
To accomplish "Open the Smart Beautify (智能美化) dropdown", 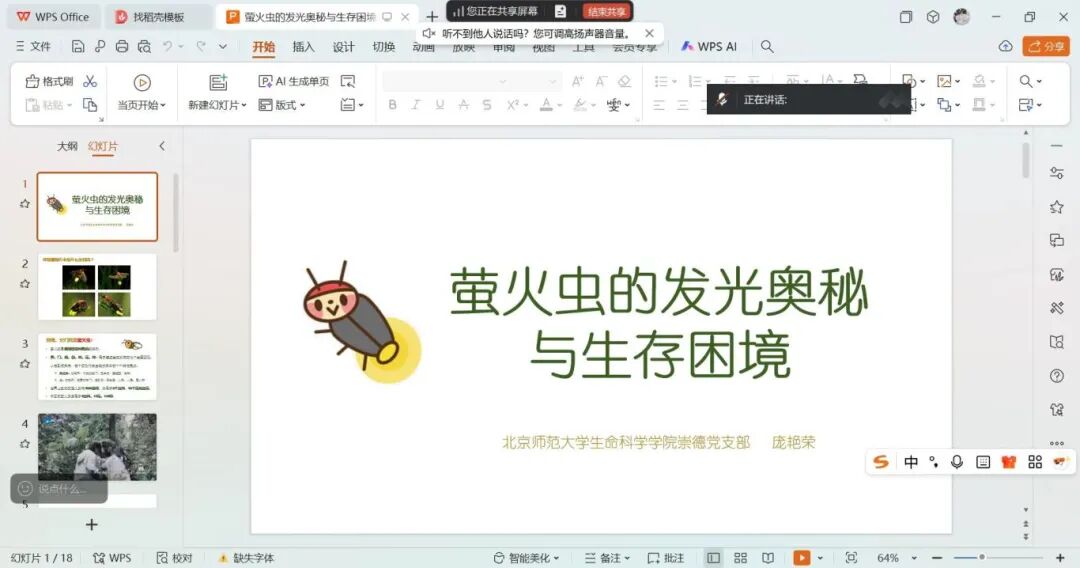I will click(526, 558).
